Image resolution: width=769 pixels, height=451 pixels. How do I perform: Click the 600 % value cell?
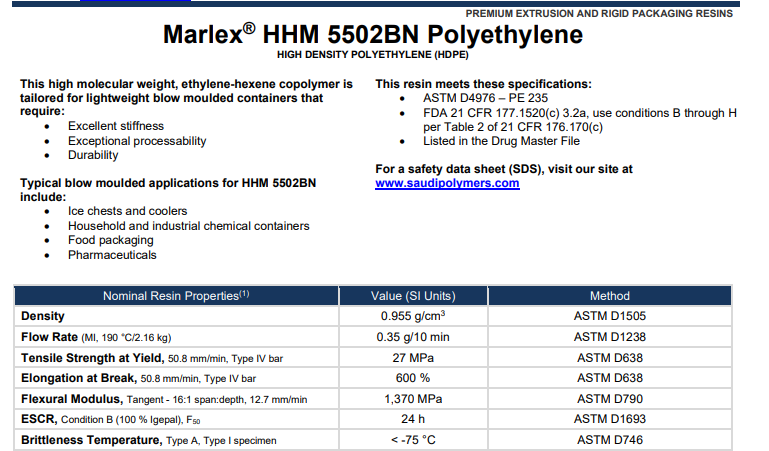click(413, 378)
